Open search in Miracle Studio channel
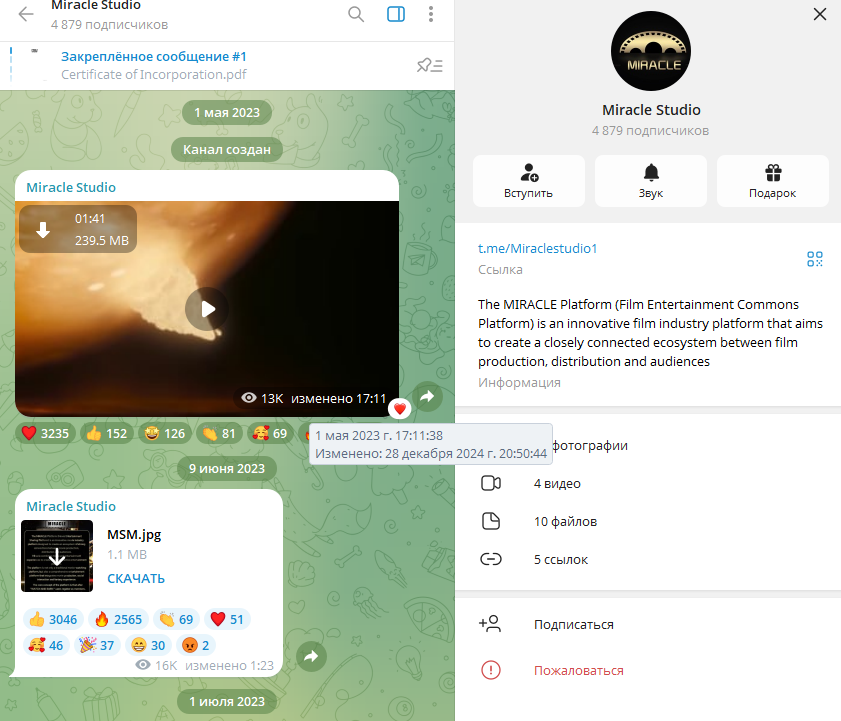Image resolution: width=841 pixels, height=721 pixels. tap(356, 14)
